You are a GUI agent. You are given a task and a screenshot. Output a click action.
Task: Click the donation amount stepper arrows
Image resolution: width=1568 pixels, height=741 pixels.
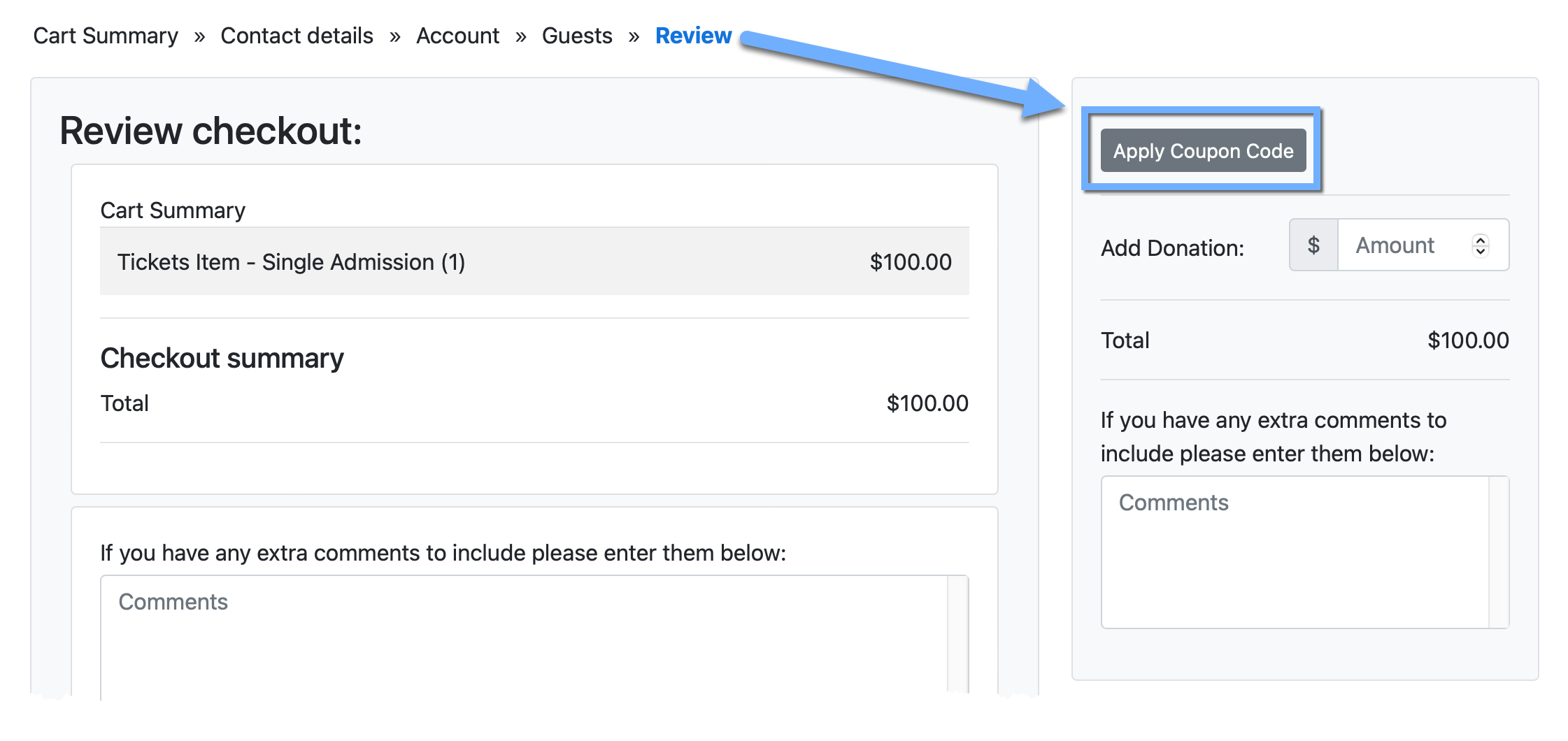pos(1480,245)
